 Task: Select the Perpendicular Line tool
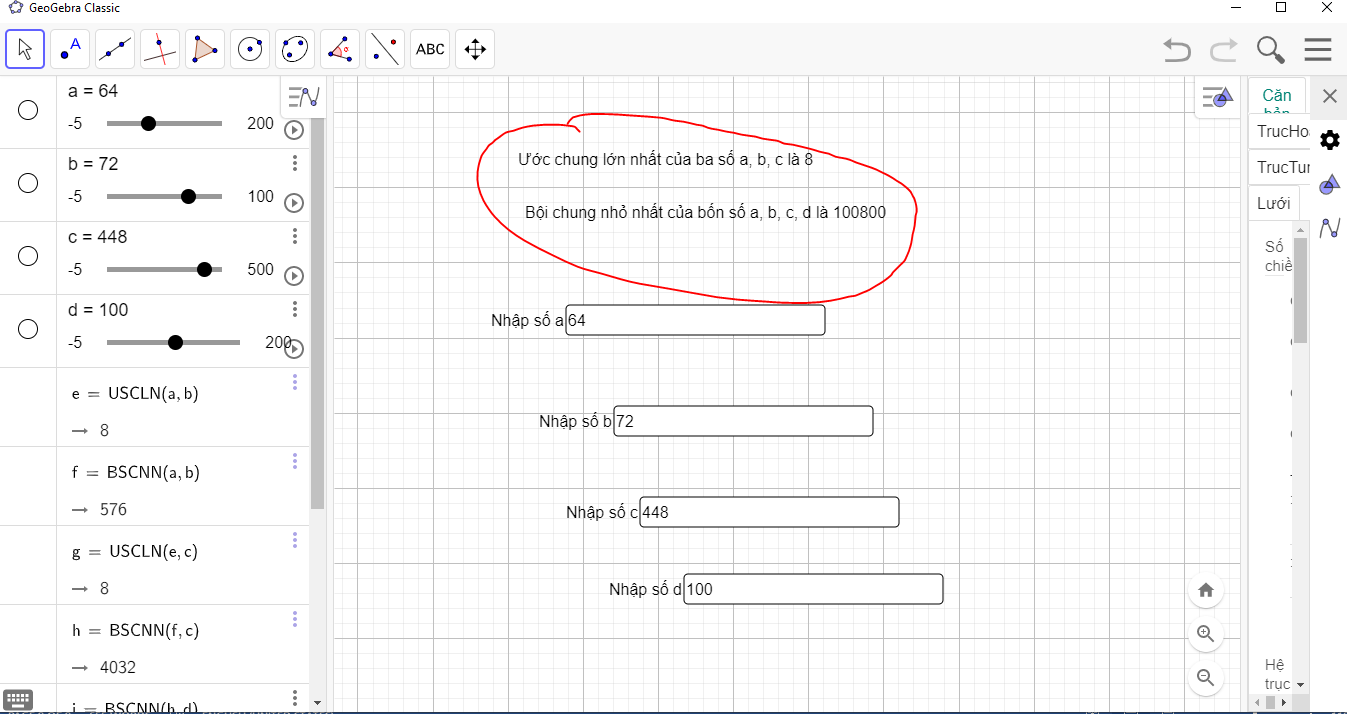pos(160,49)
